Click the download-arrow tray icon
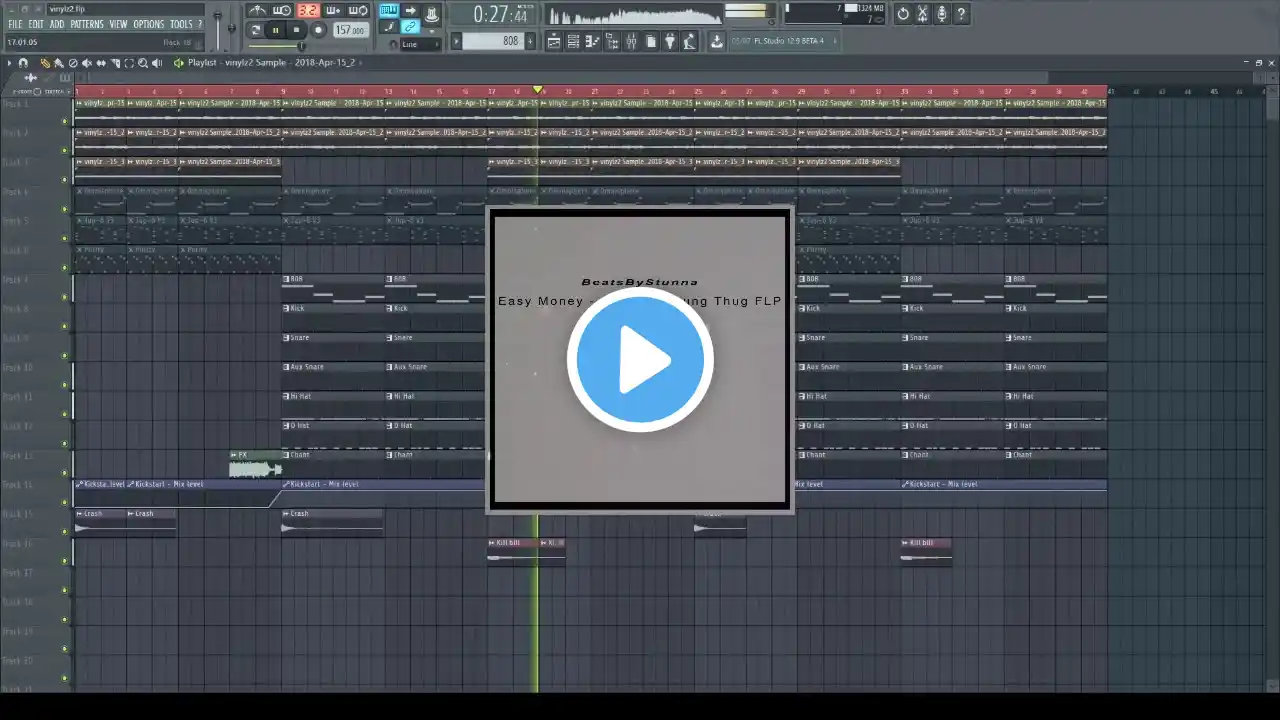This screenshot has width=1280, height=720. [x=717, y=41]
